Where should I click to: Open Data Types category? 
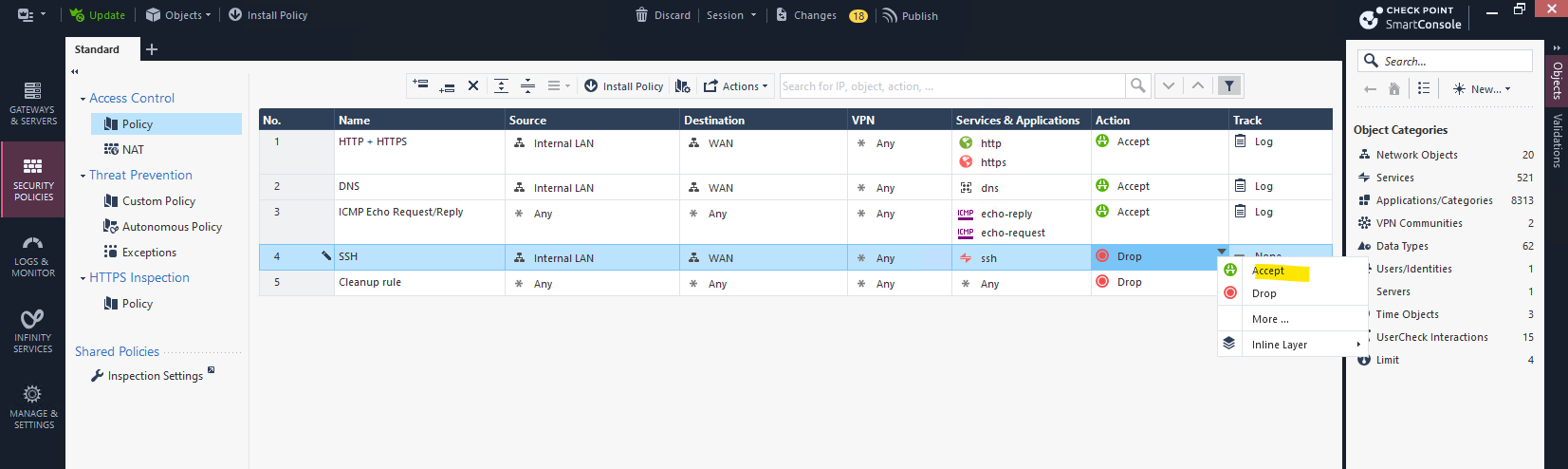pos(1446,246)
